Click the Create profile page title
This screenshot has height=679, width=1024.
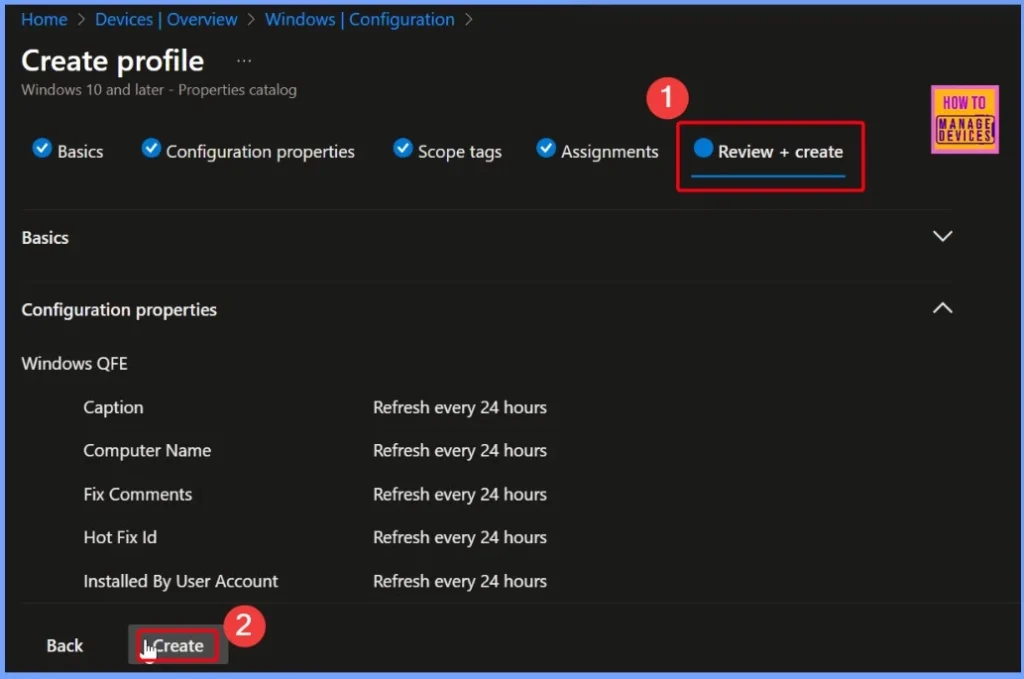pos(112,61)
